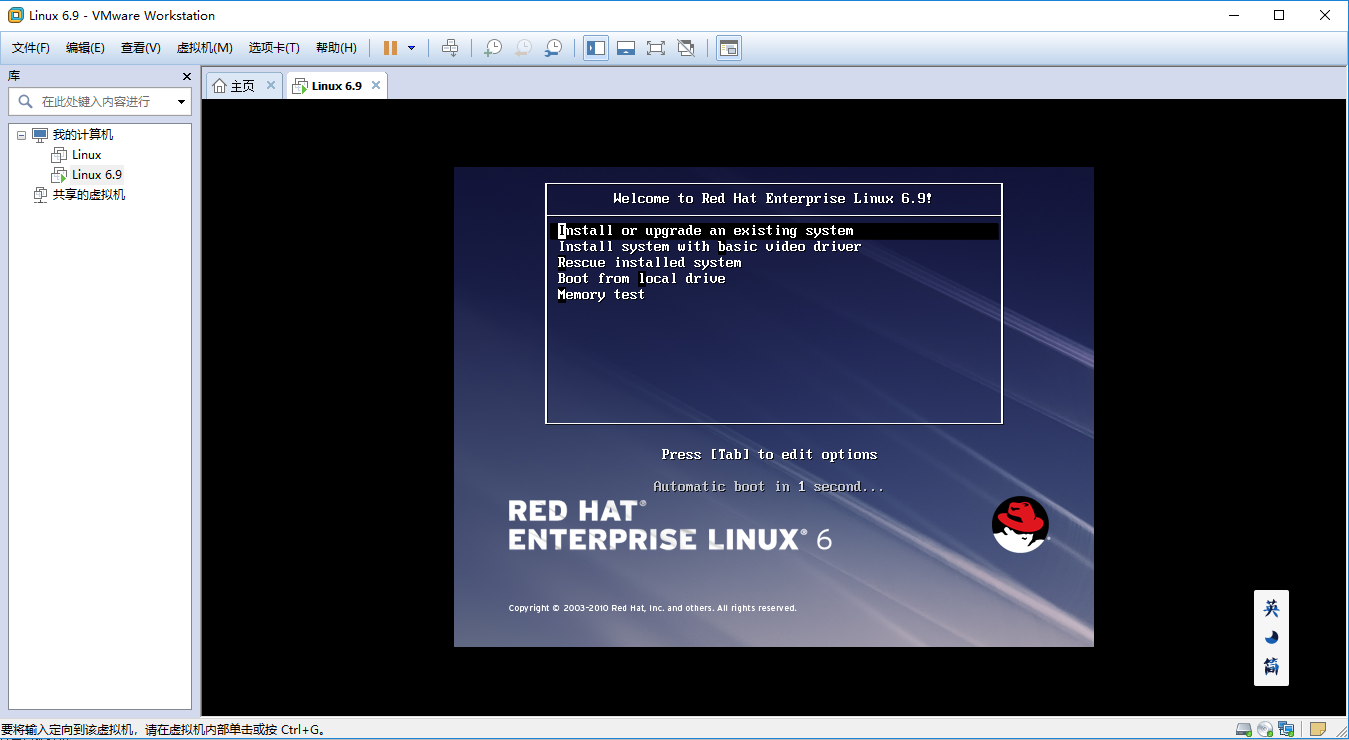Screen dimensions: 1349x740
Task: Select Install system with basic video driver
Action: click(709, 247)
